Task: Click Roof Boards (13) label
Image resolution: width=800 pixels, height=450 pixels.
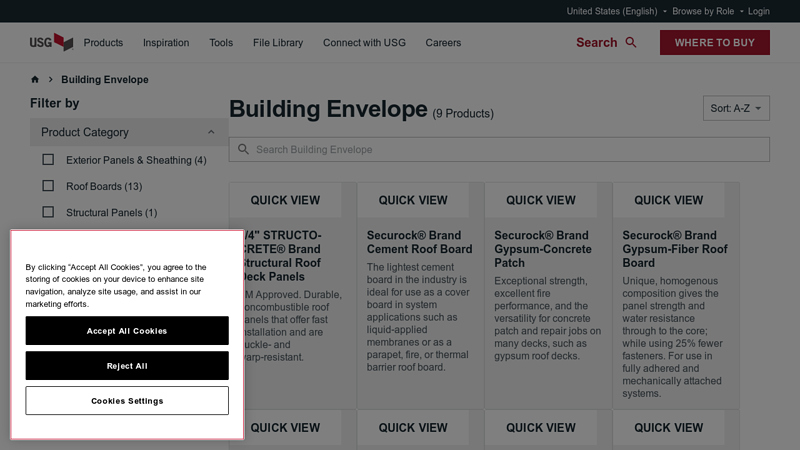Action: pos(104,186)
